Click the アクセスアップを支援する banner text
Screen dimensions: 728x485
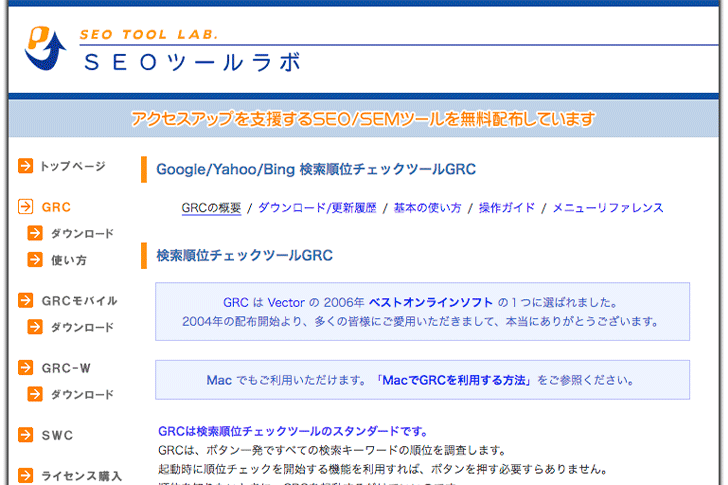point(363,119)
